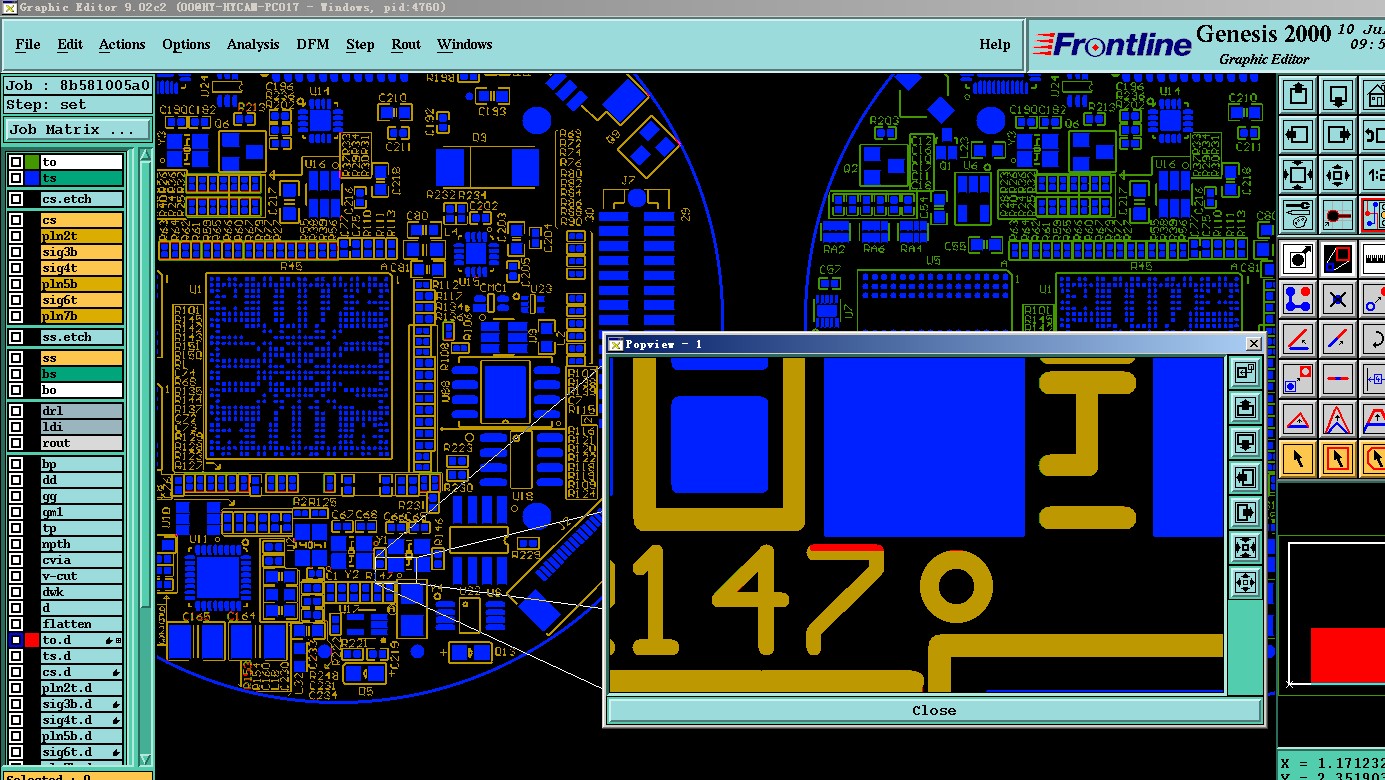Click the layer list scroll down arrow

tap(146, 760)
